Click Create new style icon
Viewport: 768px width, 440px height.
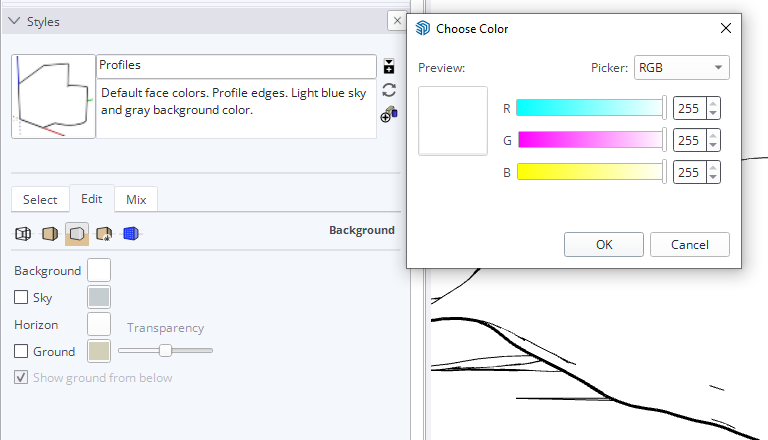tap(389, 66)
